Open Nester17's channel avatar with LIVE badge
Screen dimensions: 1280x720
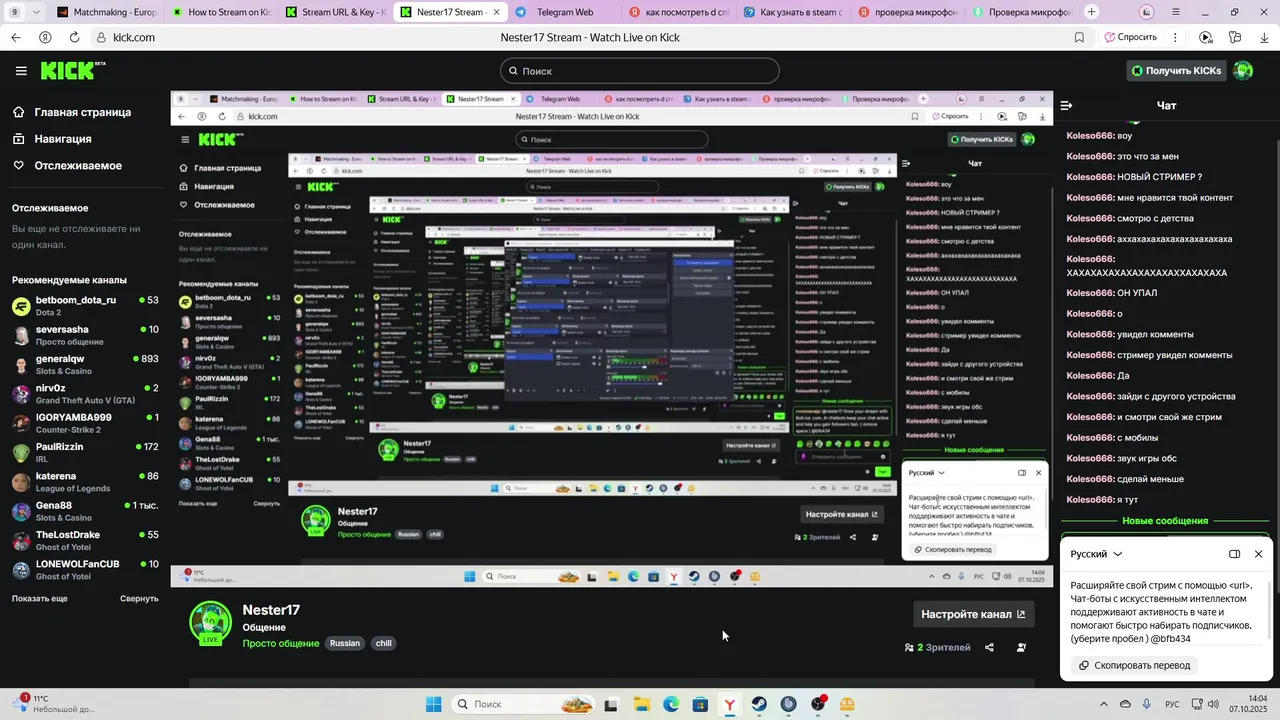coord(211,623)
